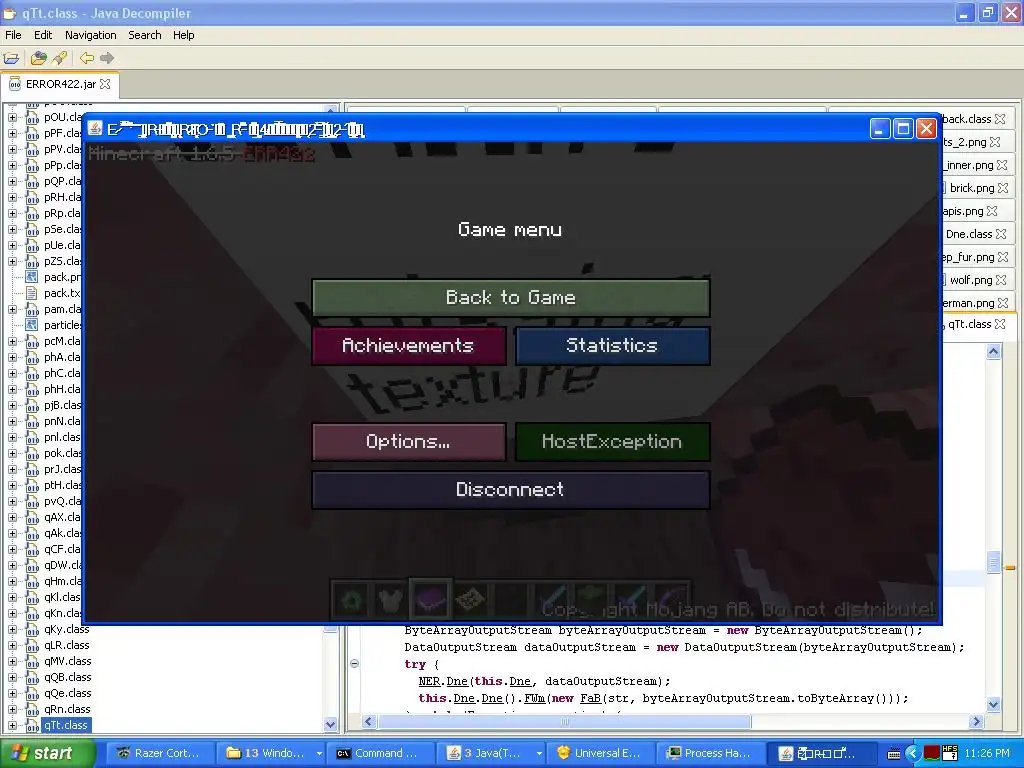The height and width of the screenshot is (768, 1024).
Task: Open the Help menu
Action: pos(184,35)
